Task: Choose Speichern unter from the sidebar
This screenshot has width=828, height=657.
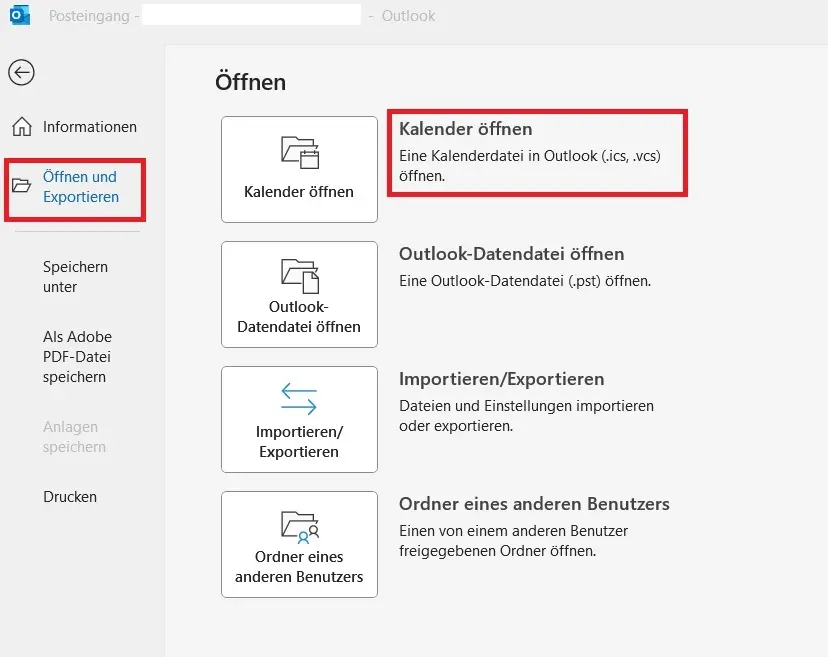Action: point(78,277)
